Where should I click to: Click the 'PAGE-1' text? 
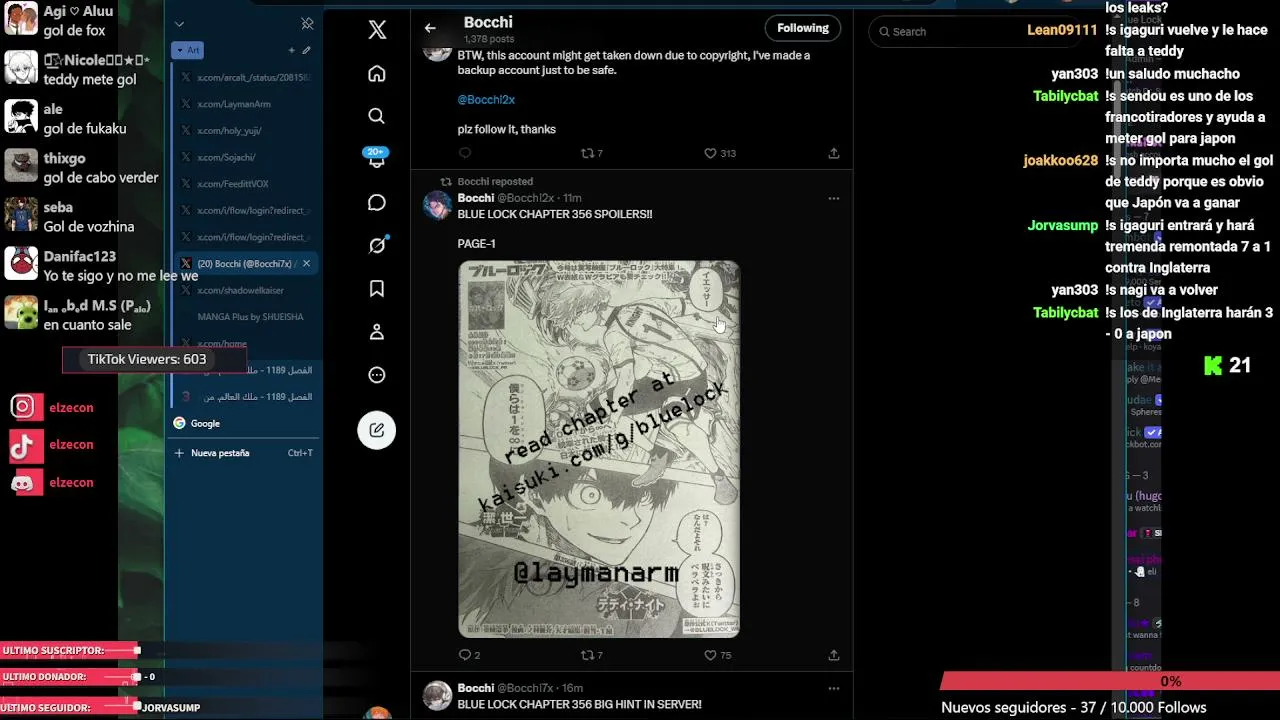pyautogui.click(x=477, y=244)
